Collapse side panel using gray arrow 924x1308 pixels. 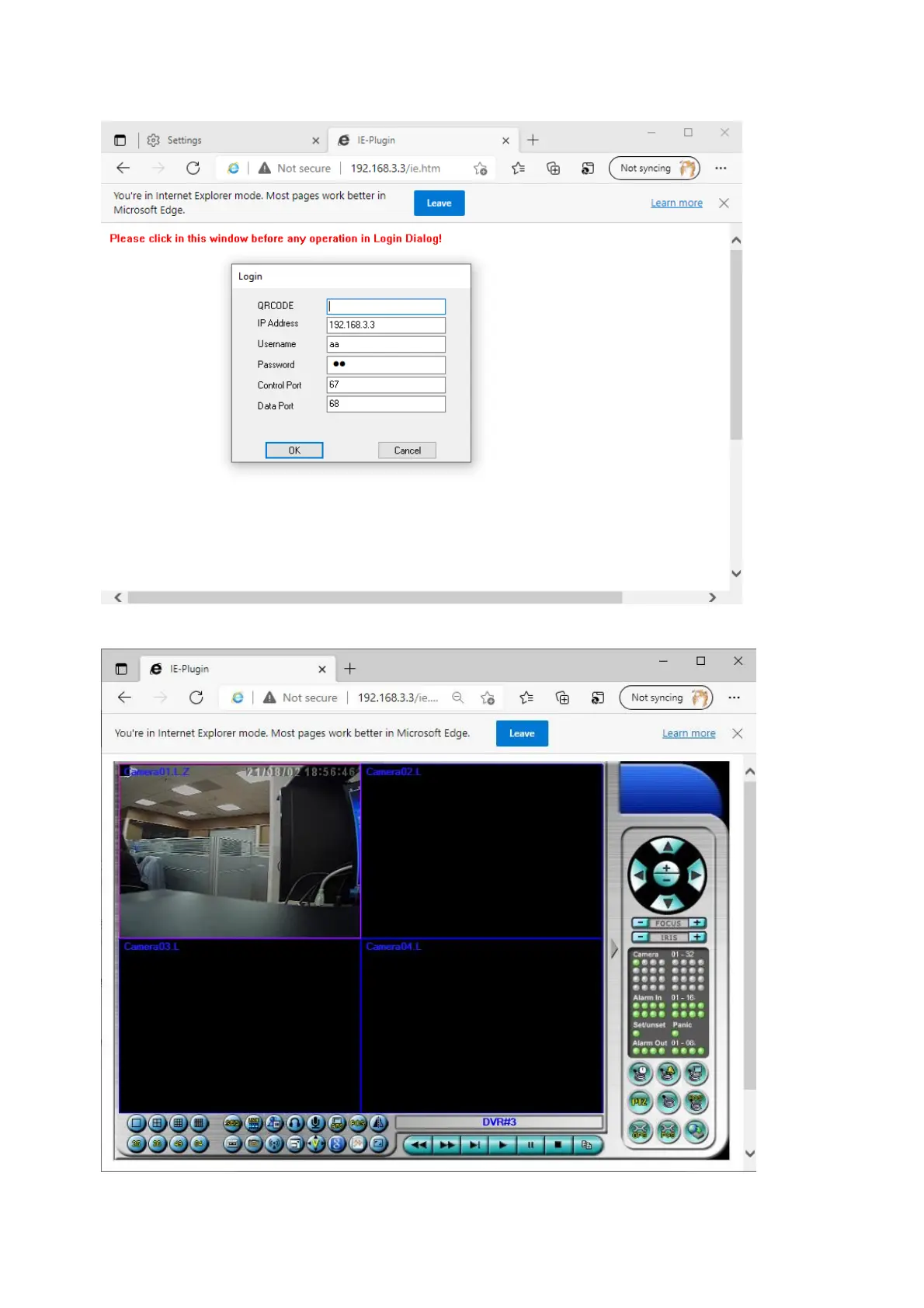[x=614, y=948]
